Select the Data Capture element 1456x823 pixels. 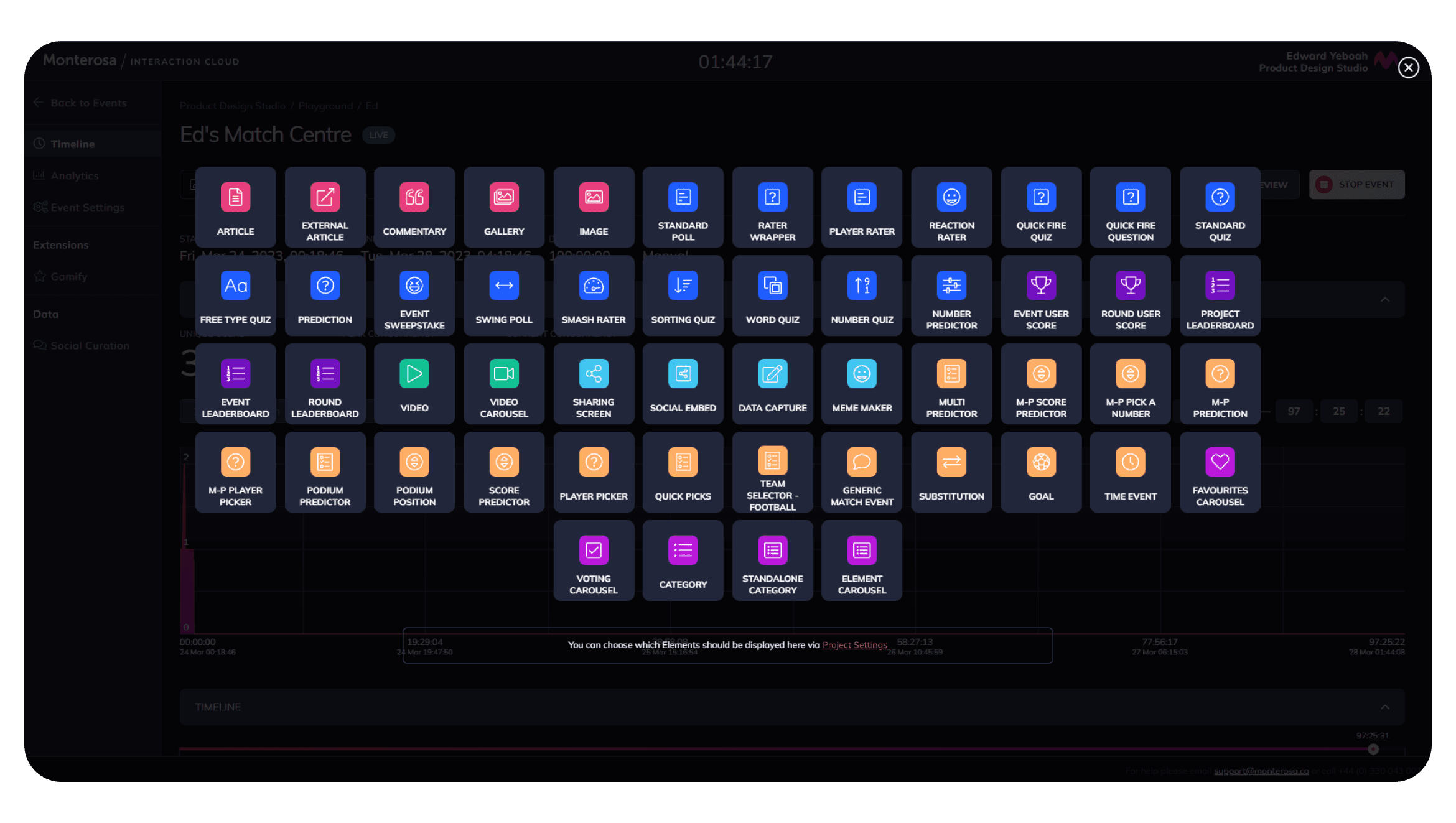(772, 384)
